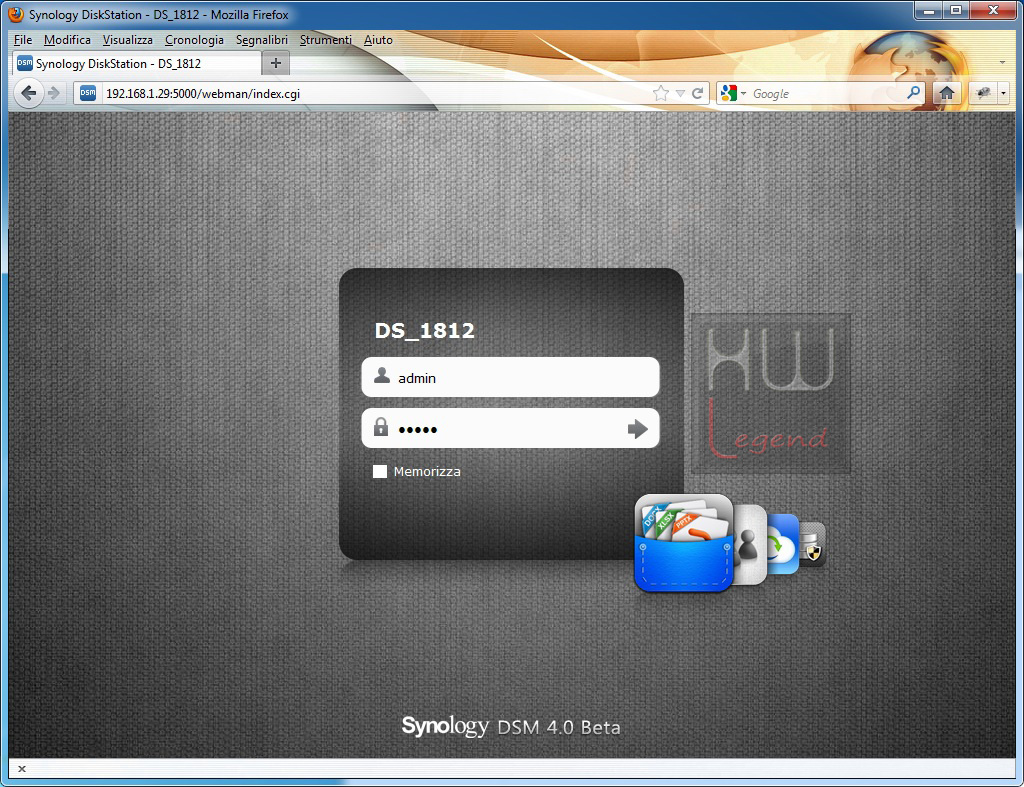Reload the page with the refresh icon
The width and height of the screenshot is (1024, 787).
(x=697, y=93)
